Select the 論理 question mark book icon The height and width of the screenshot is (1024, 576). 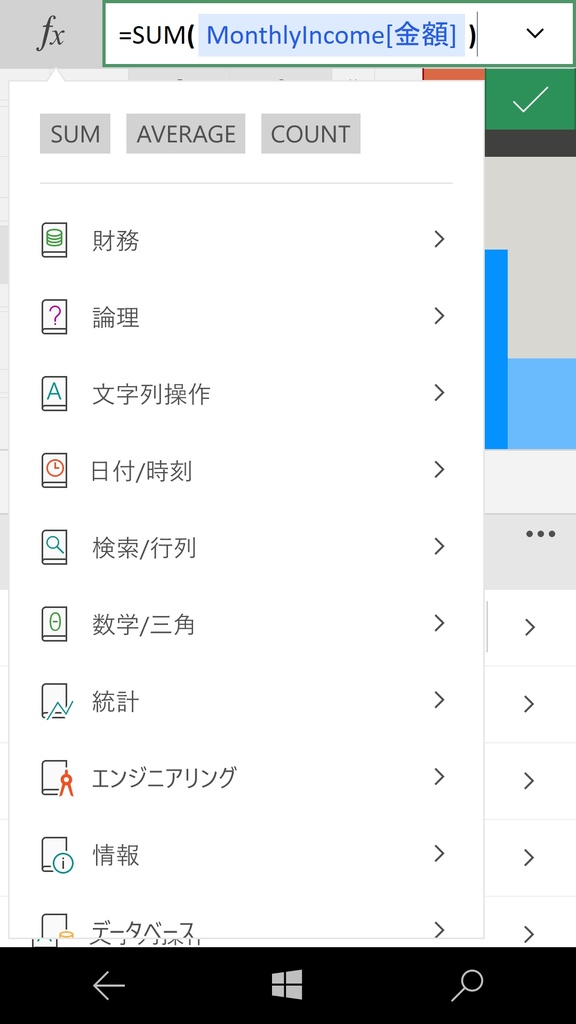coord(55,317)
